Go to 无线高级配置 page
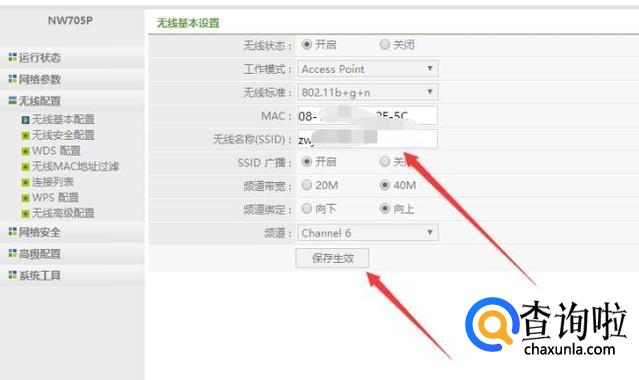 coord(63,213)
